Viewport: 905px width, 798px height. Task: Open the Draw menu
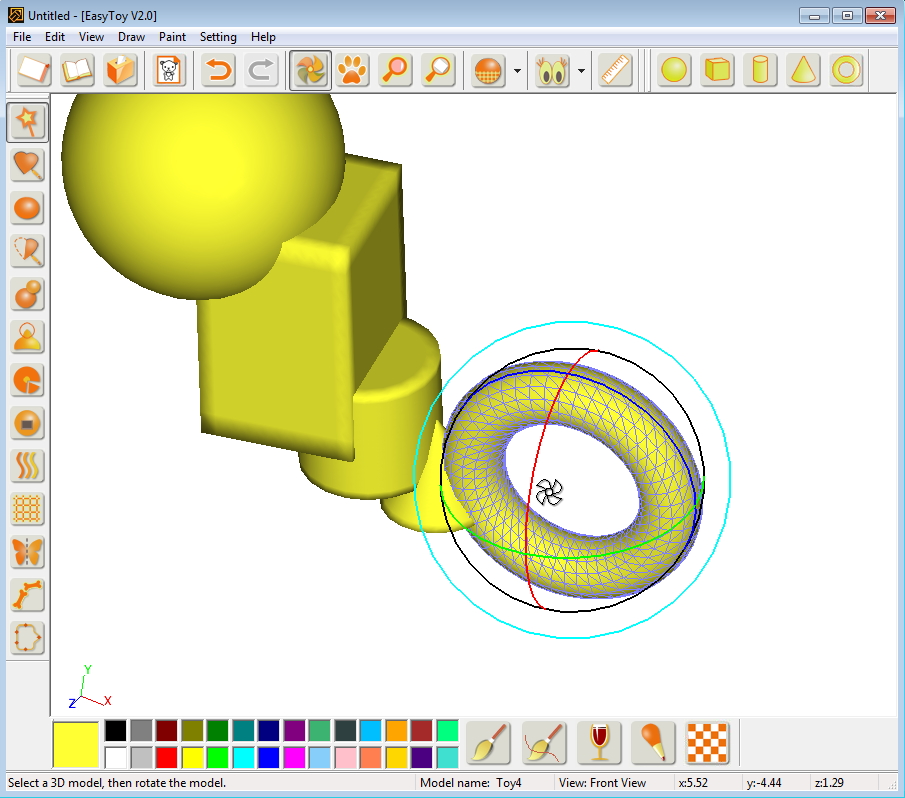coord(131,37)
